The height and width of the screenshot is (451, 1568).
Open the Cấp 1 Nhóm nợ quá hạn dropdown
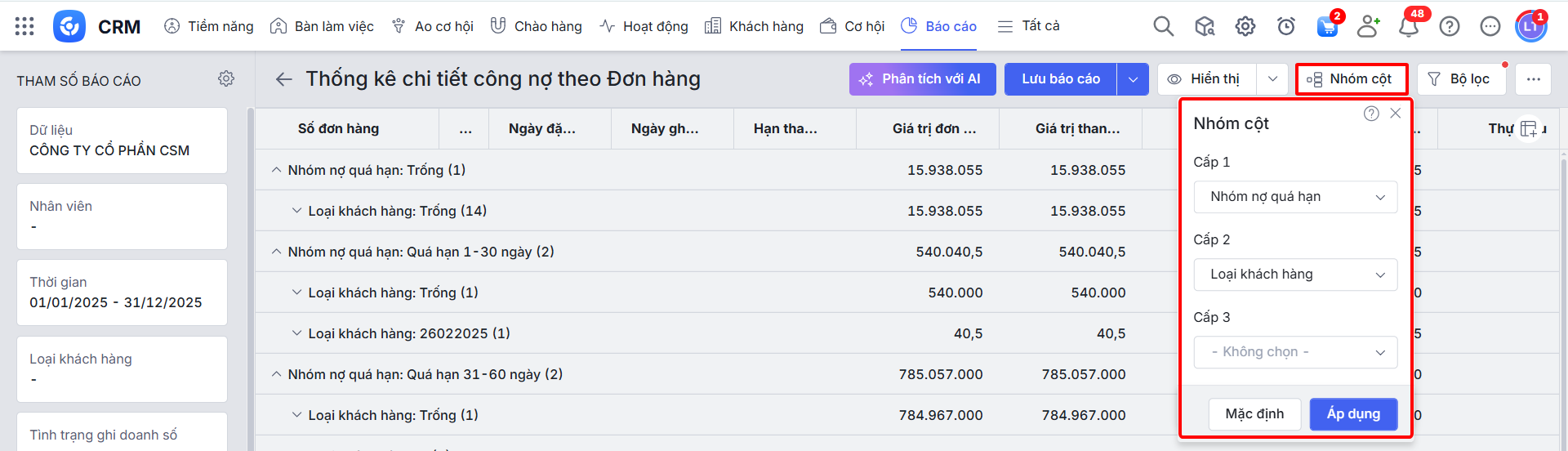(1296, 197)
